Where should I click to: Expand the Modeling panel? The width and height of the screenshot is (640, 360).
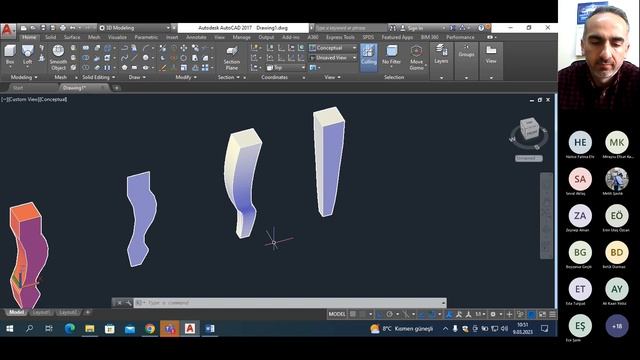pyautogui.click(x=24, y=77)
